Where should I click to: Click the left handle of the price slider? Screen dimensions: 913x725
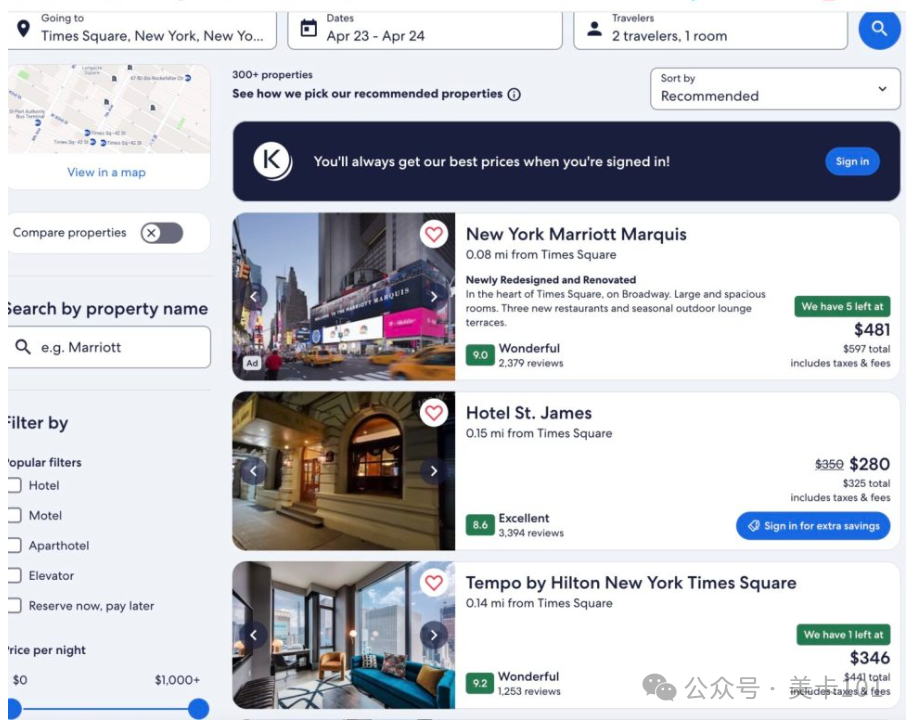[x=14, y=709]
